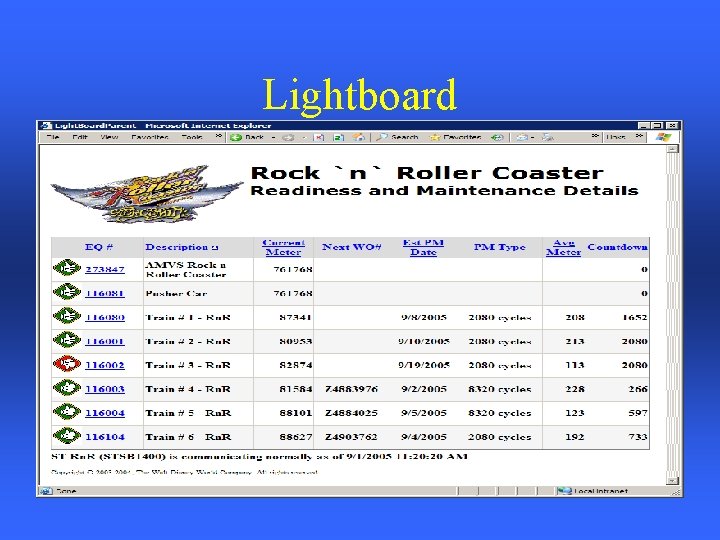Open the Favorites star button

[455, 137]
